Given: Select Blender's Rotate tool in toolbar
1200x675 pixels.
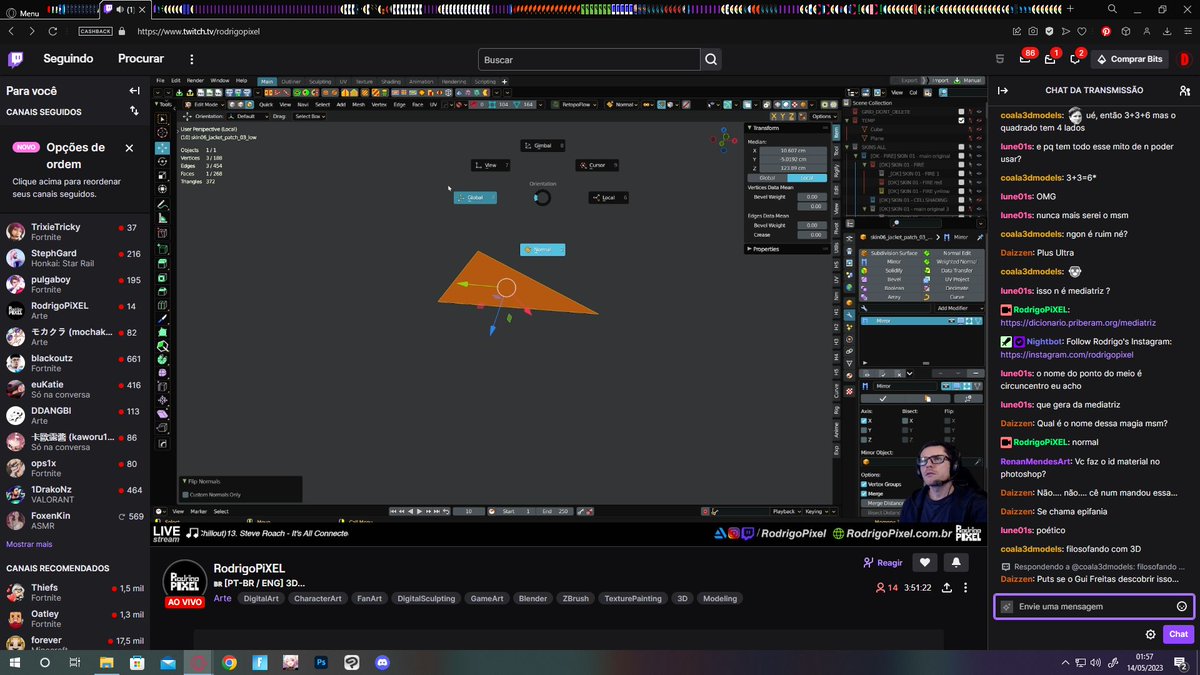Looking at the screenshot, I should click(x=162, y=161).
